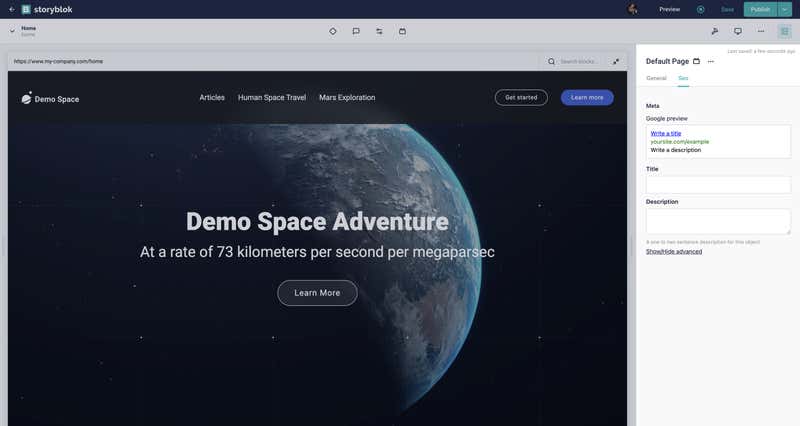Click the Show/Hide advanced link
Viewport: 800px width, 426px height.
point(674,251)
